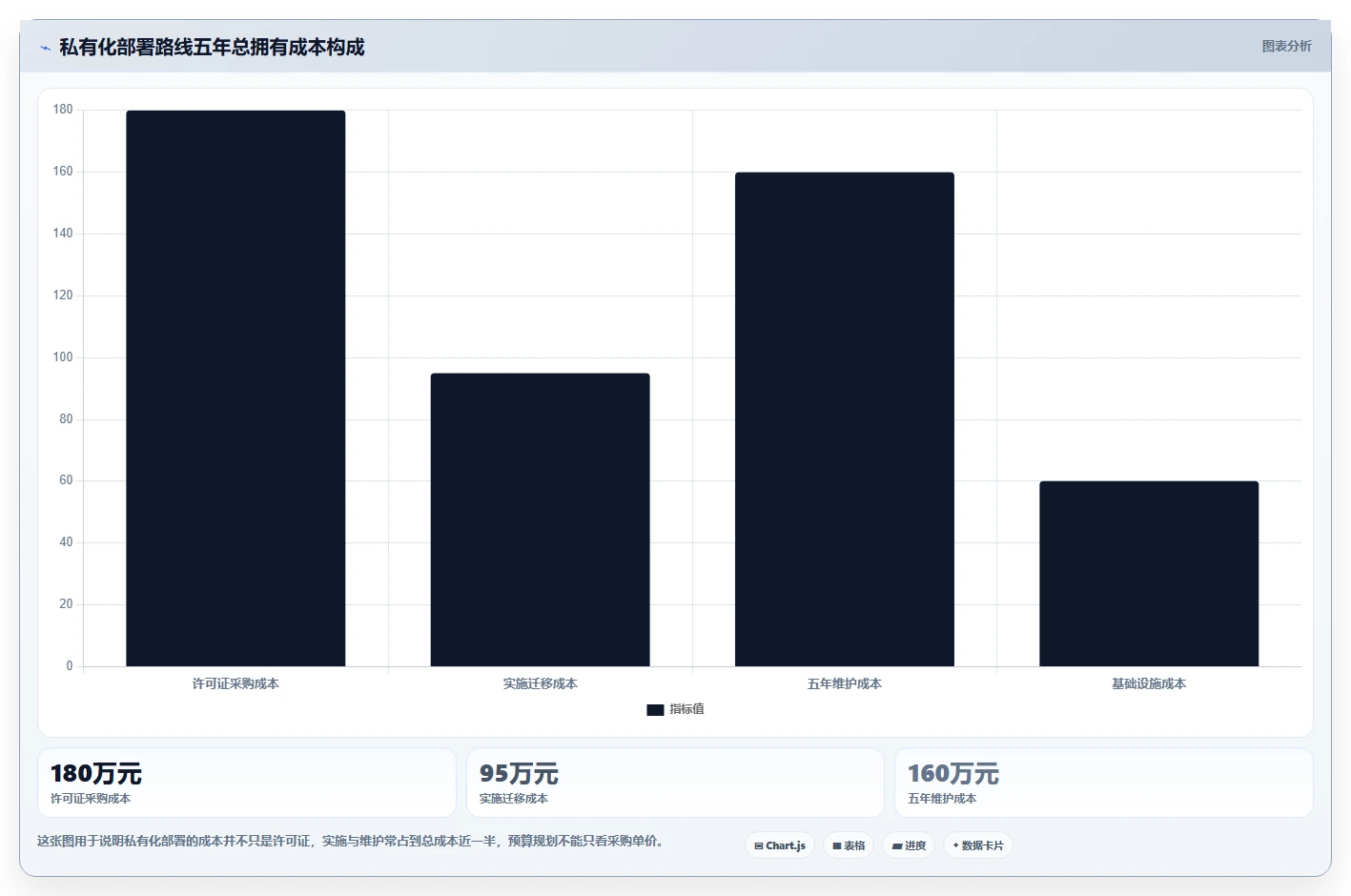Screen dimensions: 1351x896
Task: Open the 160万元 KPI card
Action: point(1104,783)
